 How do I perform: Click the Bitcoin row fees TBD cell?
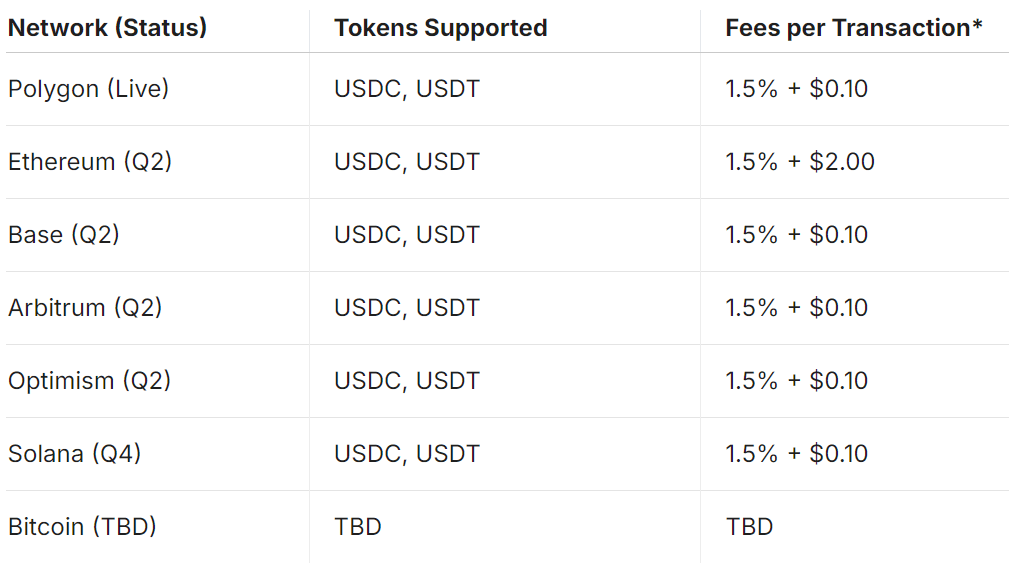749,527
